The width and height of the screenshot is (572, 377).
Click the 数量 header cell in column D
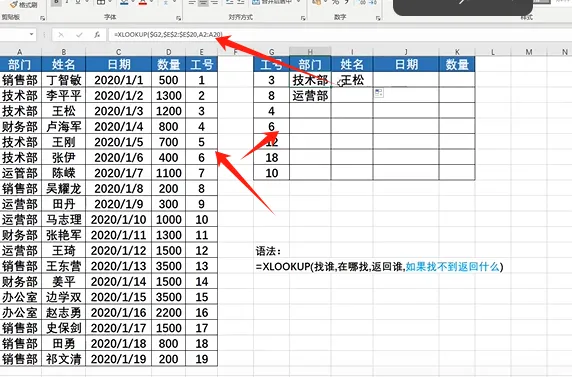(169, 64)
